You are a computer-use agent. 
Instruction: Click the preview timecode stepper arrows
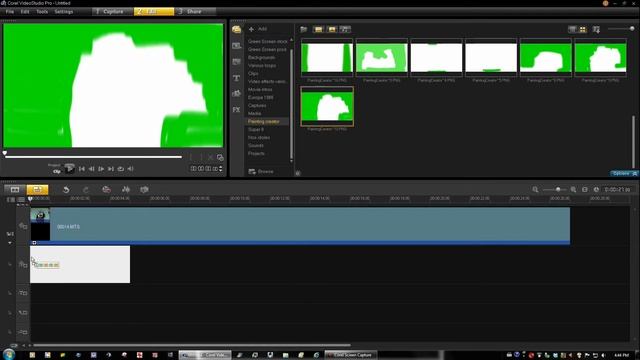point(221,169)
